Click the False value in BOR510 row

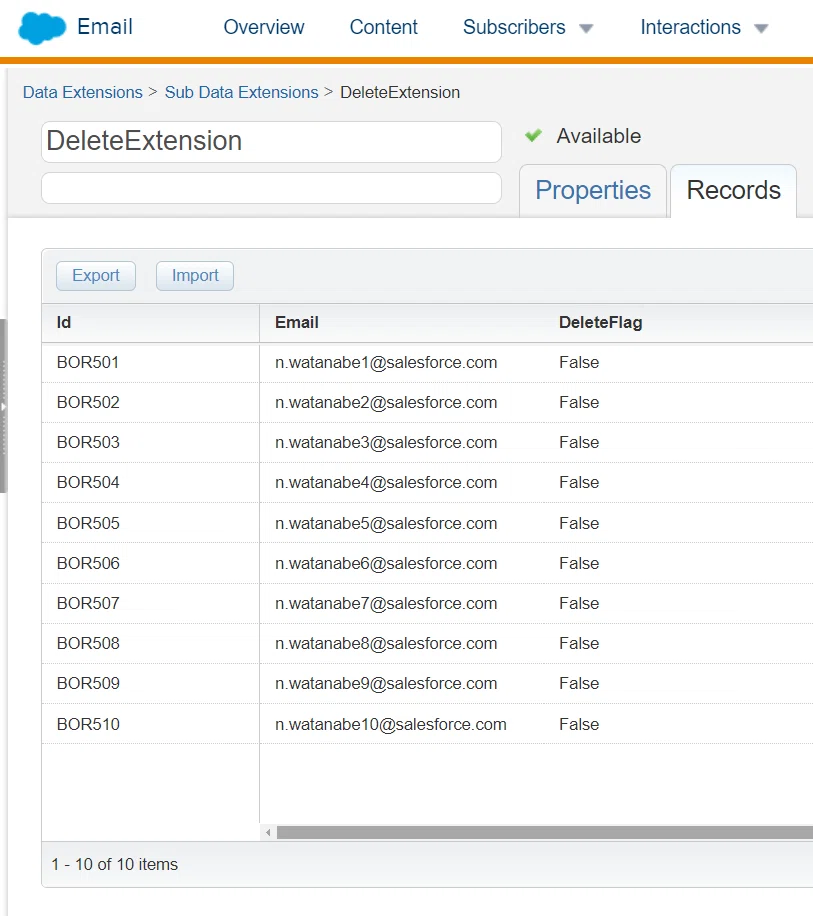(579, 724)
